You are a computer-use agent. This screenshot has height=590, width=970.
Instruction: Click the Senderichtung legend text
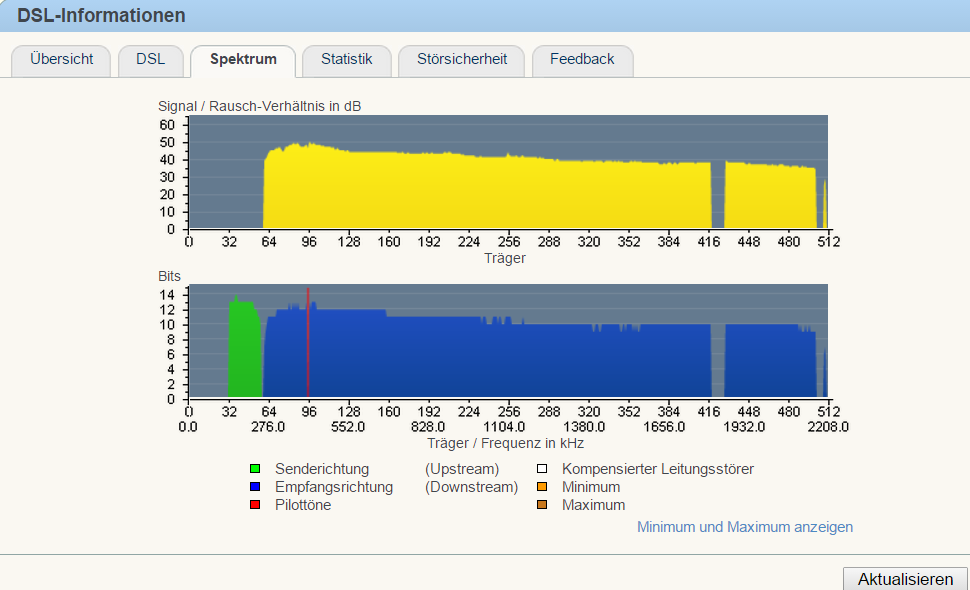pyautogui.click(x=322, y=469)
